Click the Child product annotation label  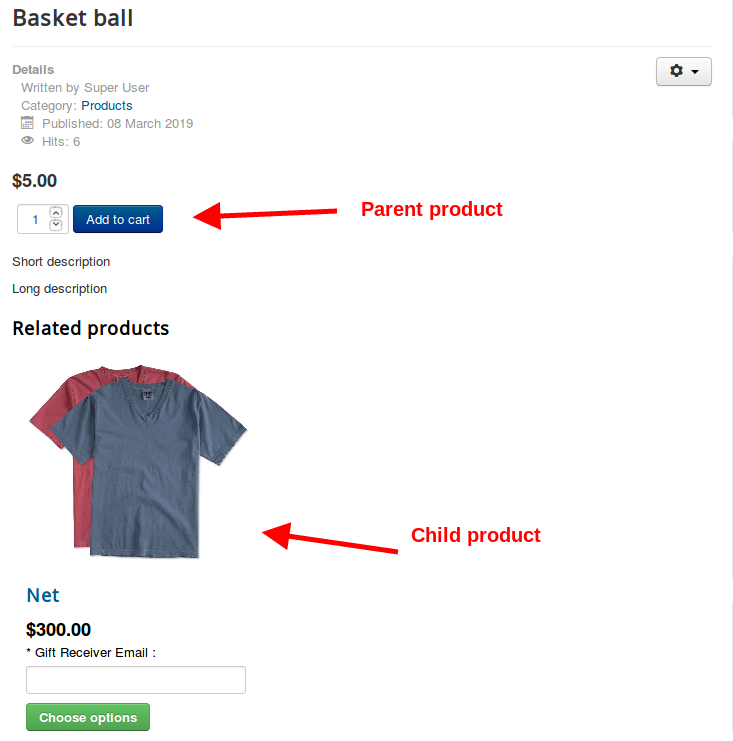click(x=475, y=535)
